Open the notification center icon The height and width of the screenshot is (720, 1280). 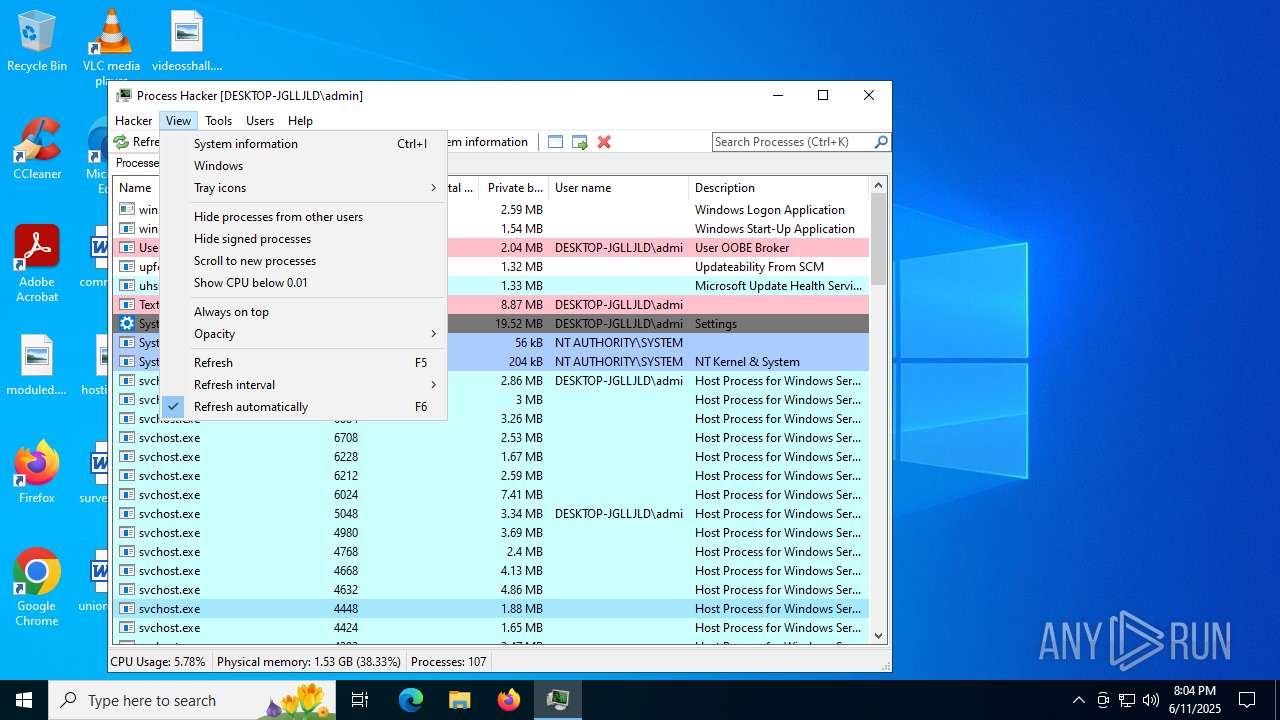coord(1247,700)
